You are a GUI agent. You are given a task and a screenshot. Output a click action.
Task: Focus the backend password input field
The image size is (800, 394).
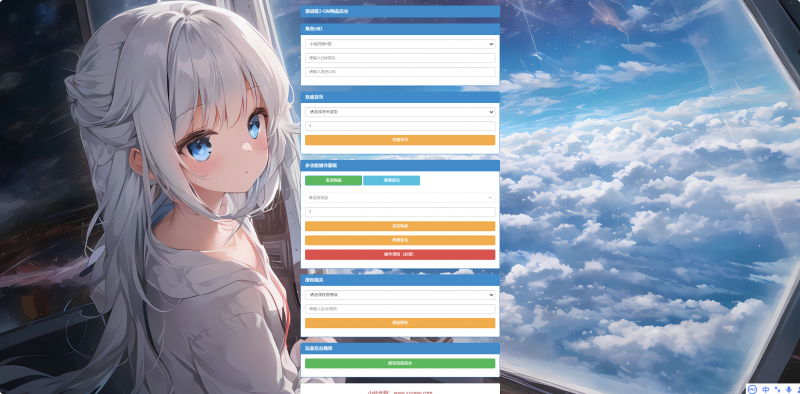(x=400, y=309)
